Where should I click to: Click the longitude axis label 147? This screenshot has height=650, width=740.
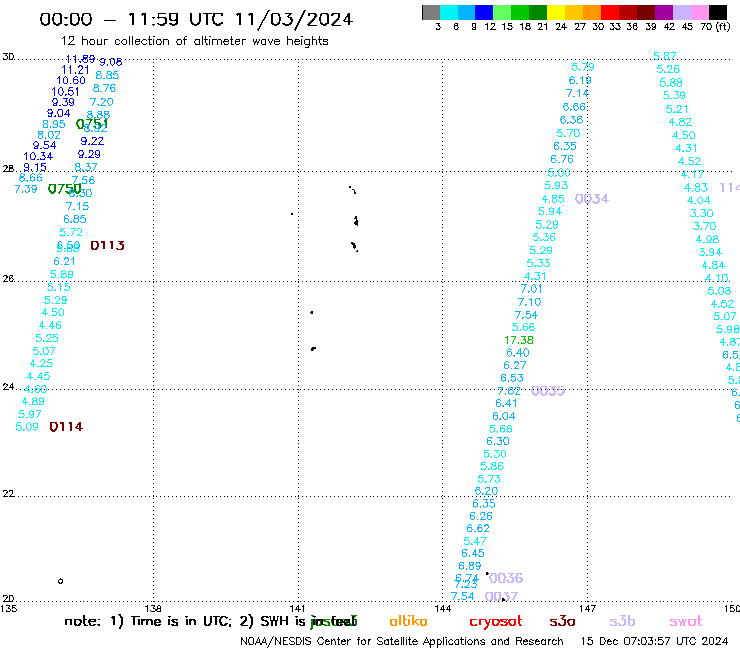tap(588, 608)
